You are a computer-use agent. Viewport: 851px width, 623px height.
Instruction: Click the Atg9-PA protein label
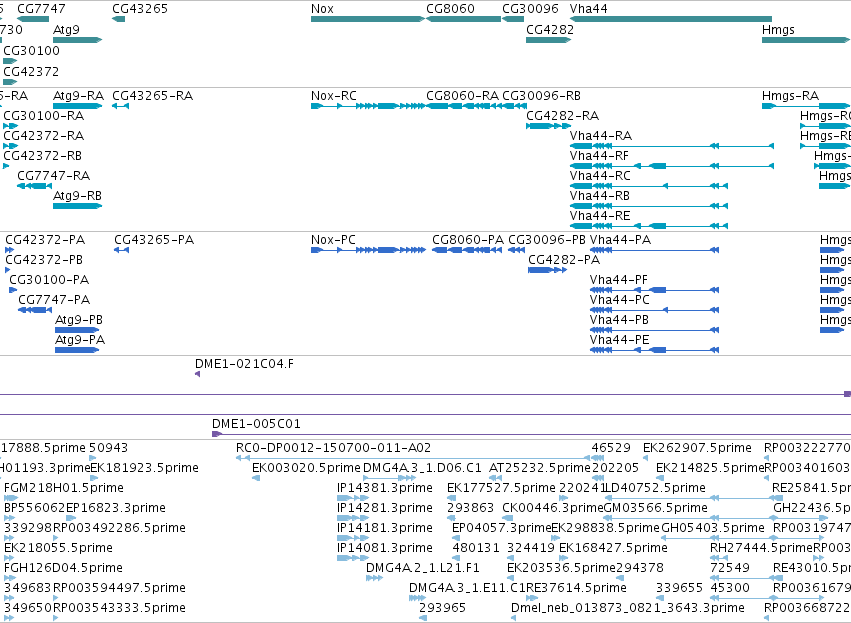click(x=80, y=340)
